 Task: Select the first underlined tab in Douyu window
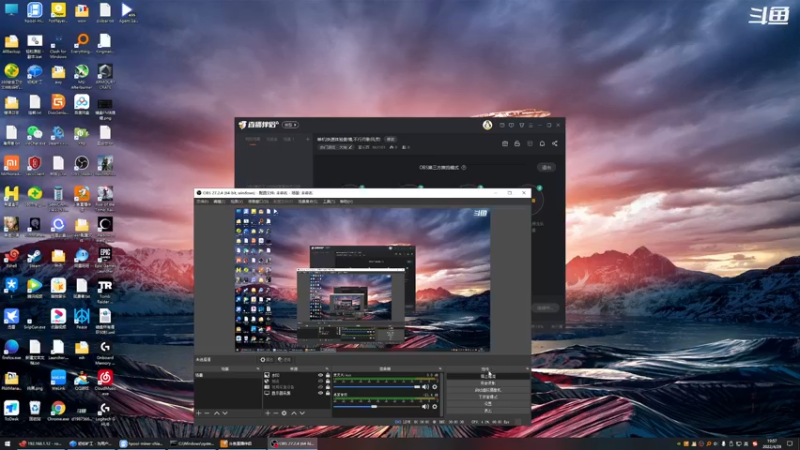(253, 140)
